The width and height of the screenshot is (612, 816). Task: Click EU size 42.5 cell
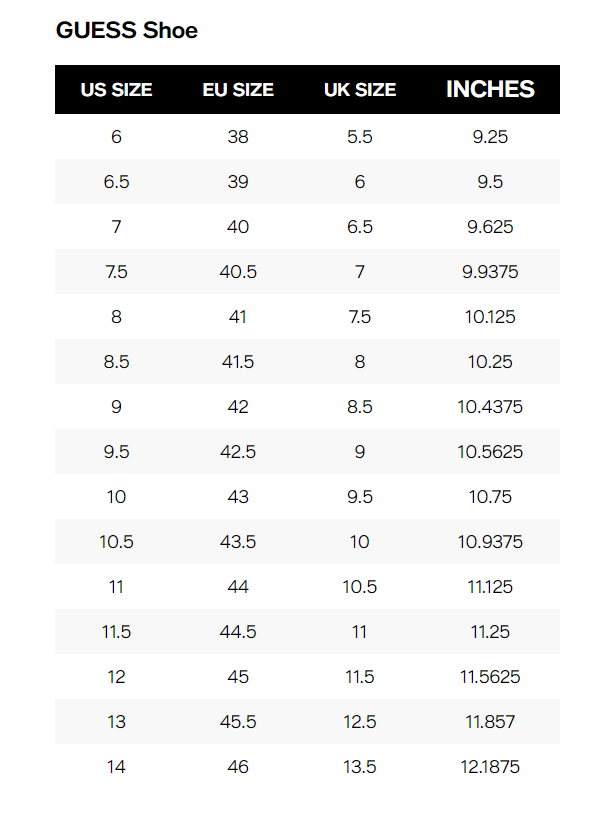[238, 452]
